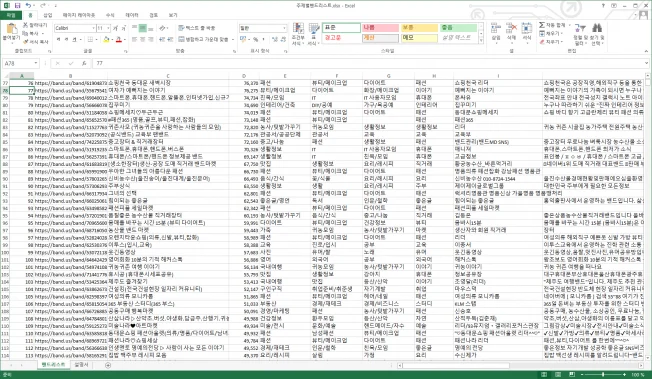Click the Cut scissors icon

[x=25, y=25]
